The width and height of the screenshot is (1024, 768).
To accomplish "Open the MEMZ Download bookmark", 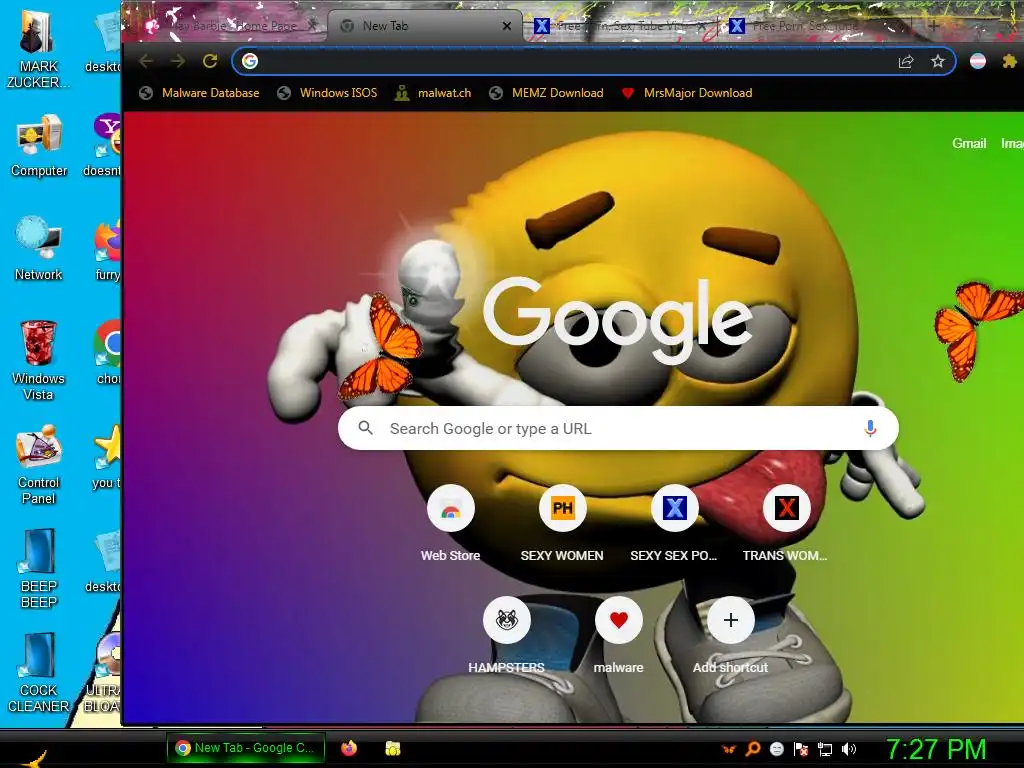I will [547, 93].
